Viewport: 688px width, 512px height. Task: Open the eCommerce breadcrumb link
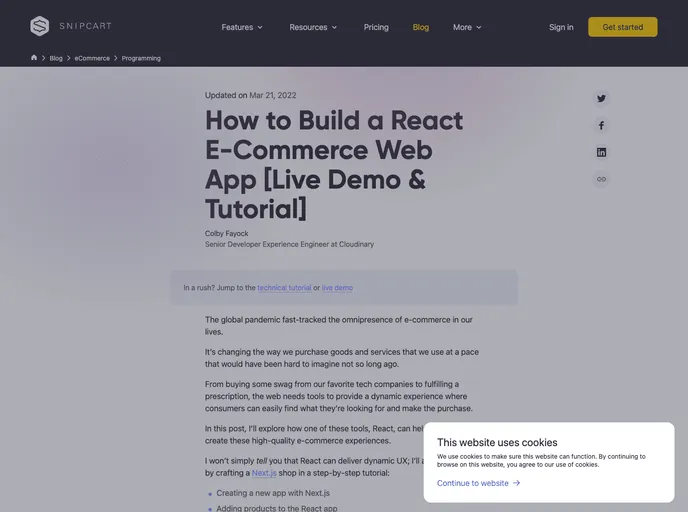click(x=92, y=58)
